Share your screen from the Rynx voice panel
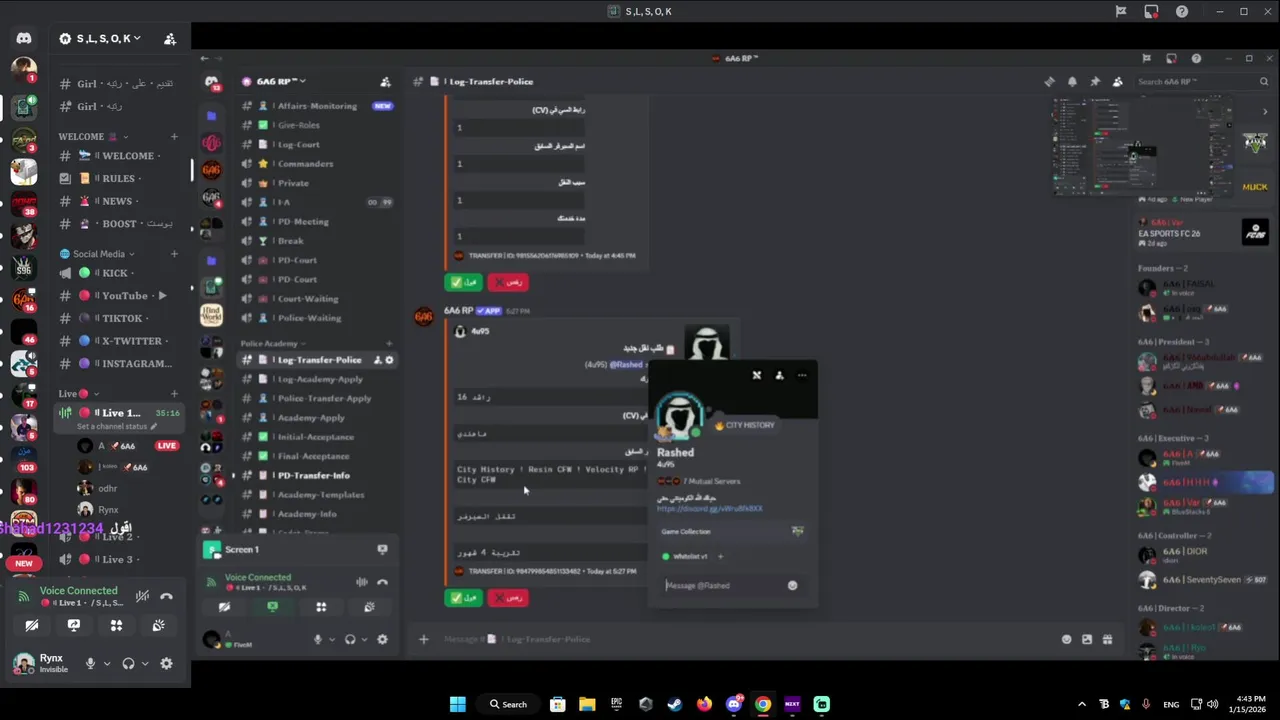This screenshot has width=1280, height=720. pos(73,625)
